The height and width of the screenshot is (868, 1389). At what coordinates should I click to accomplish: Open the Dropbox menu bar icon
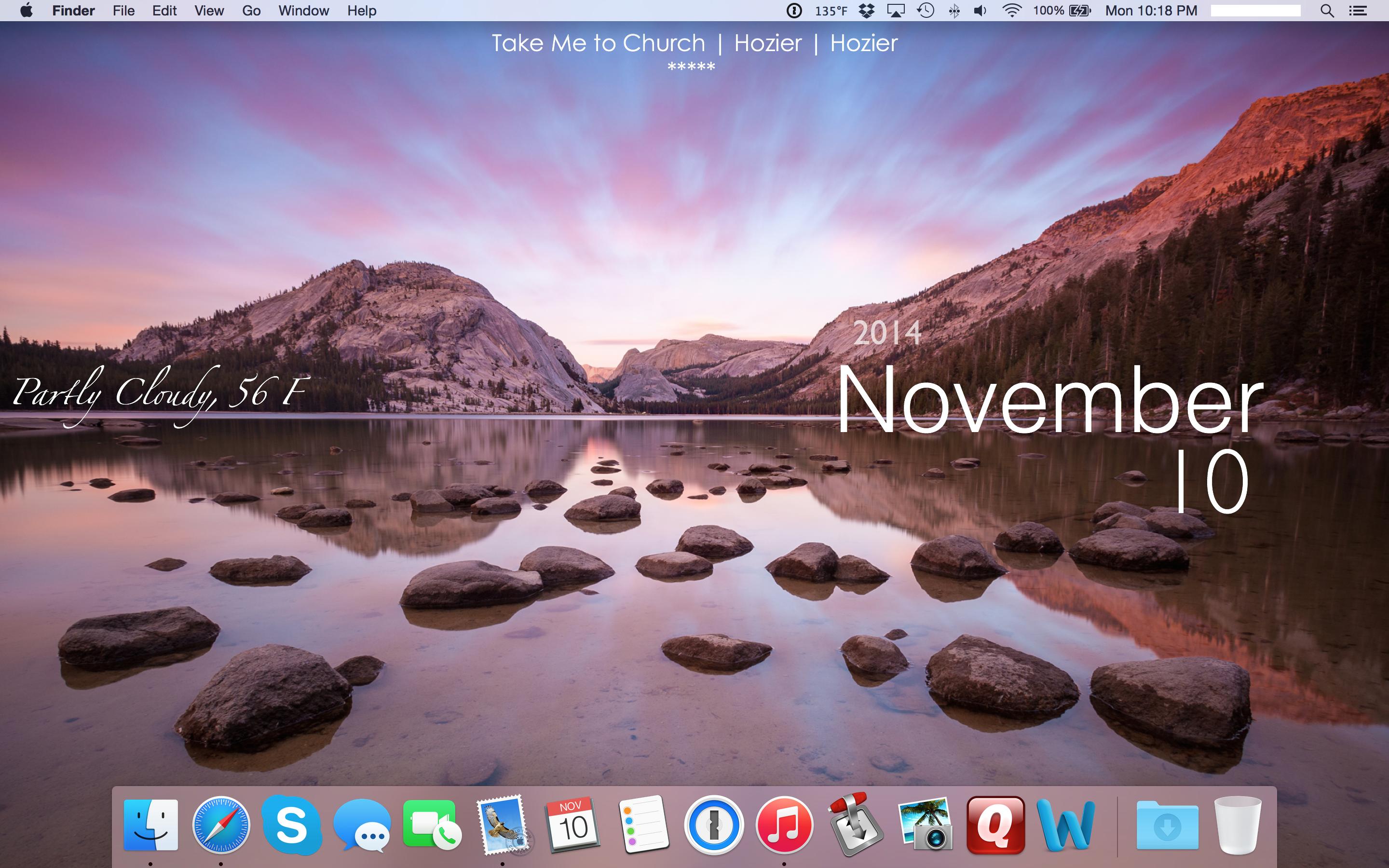coord(867,10)
